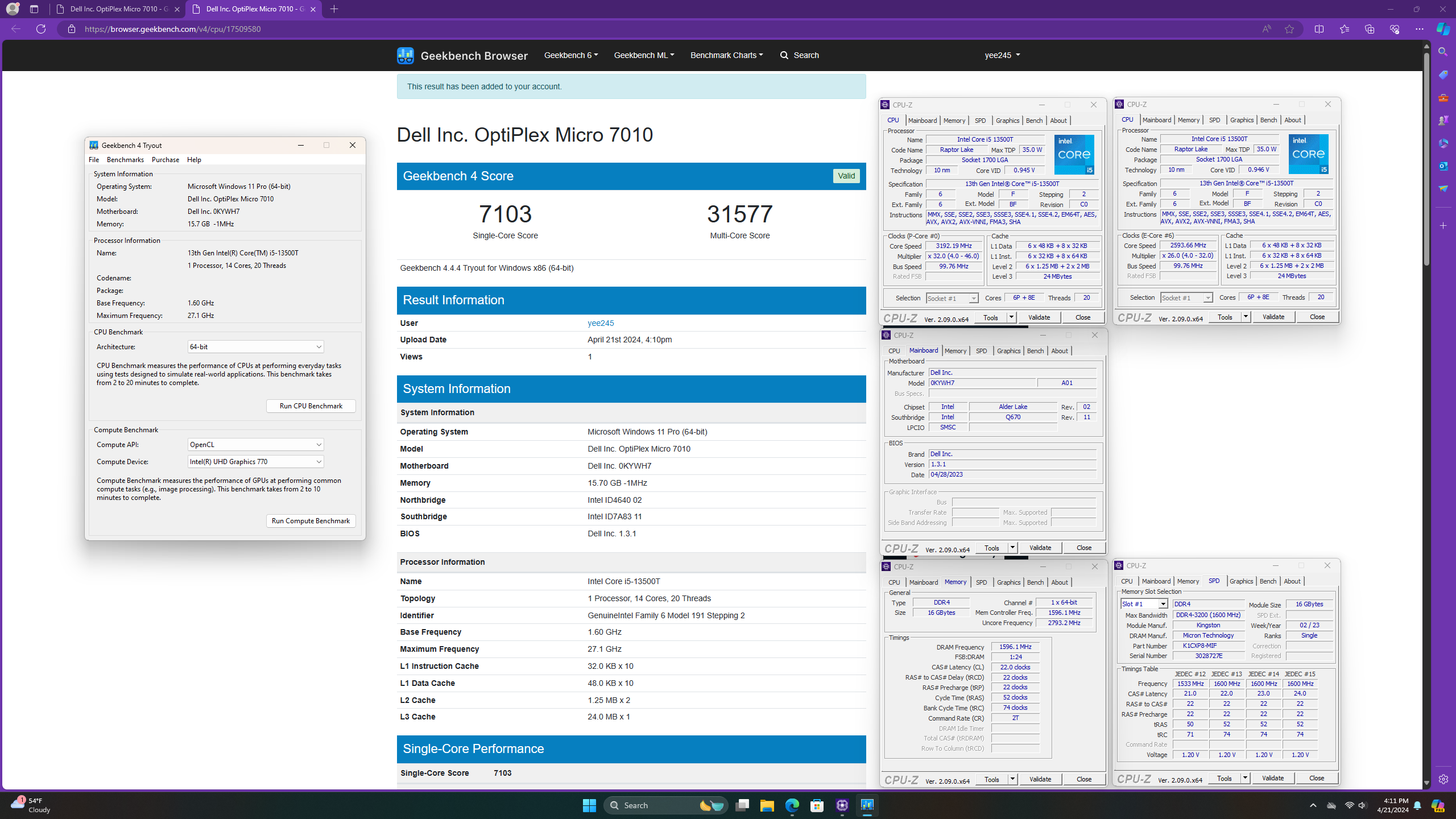Image resolution: width=1456 pixels, height=819 pixels.
Task: Open the split screen icon in the toolbar
Action: click(x=1319, y=29)
